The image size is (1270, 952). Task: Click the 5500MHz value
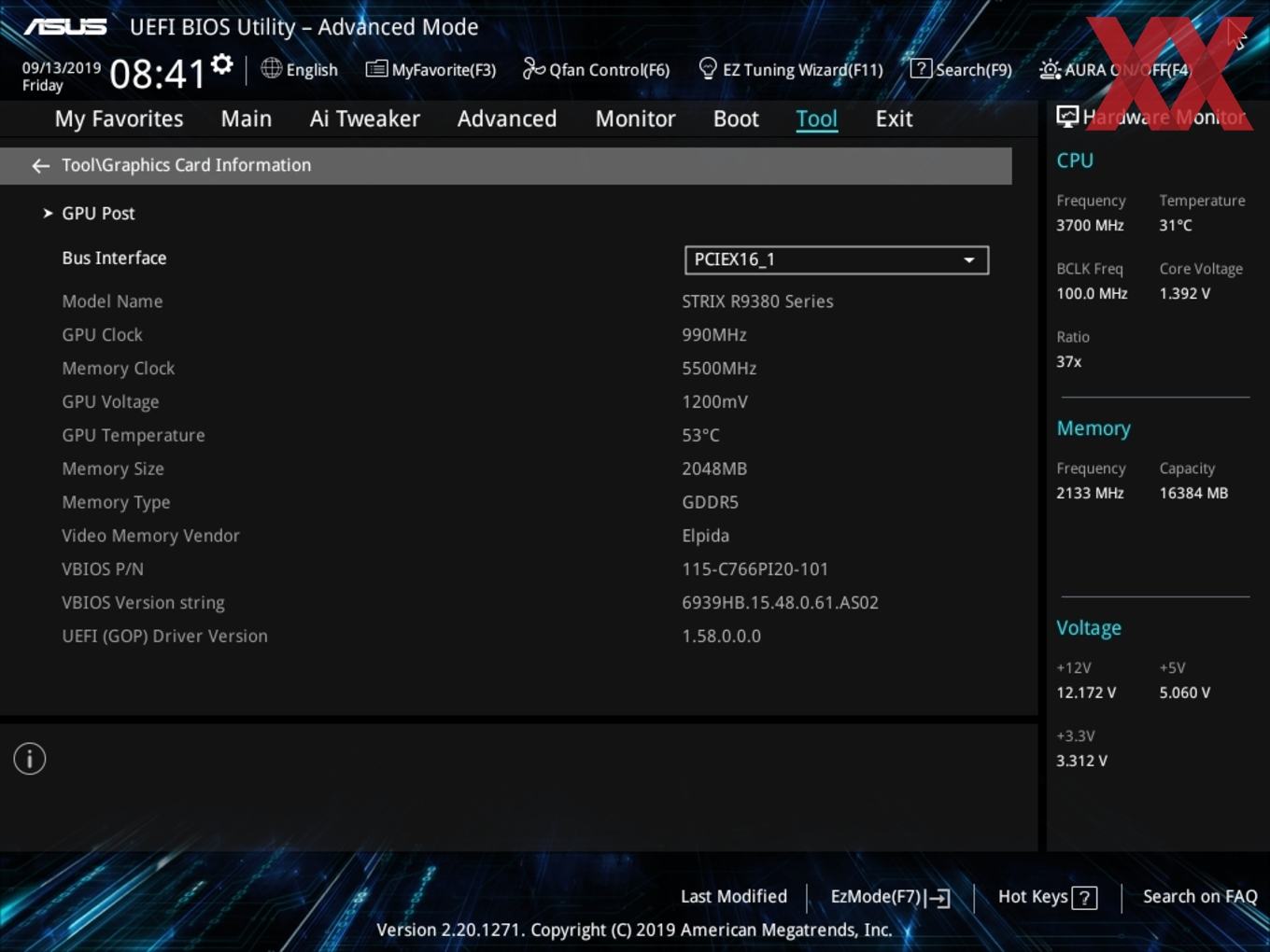click(719, 369)
